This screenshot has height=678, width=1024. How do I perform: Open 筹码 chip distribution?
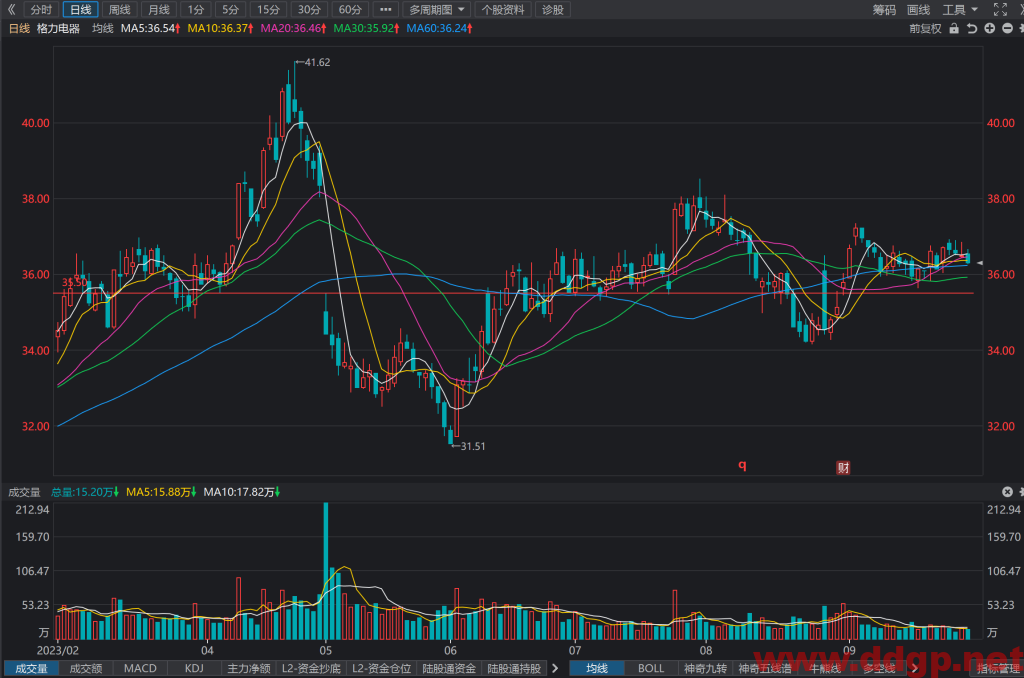[x=884, y=10]
